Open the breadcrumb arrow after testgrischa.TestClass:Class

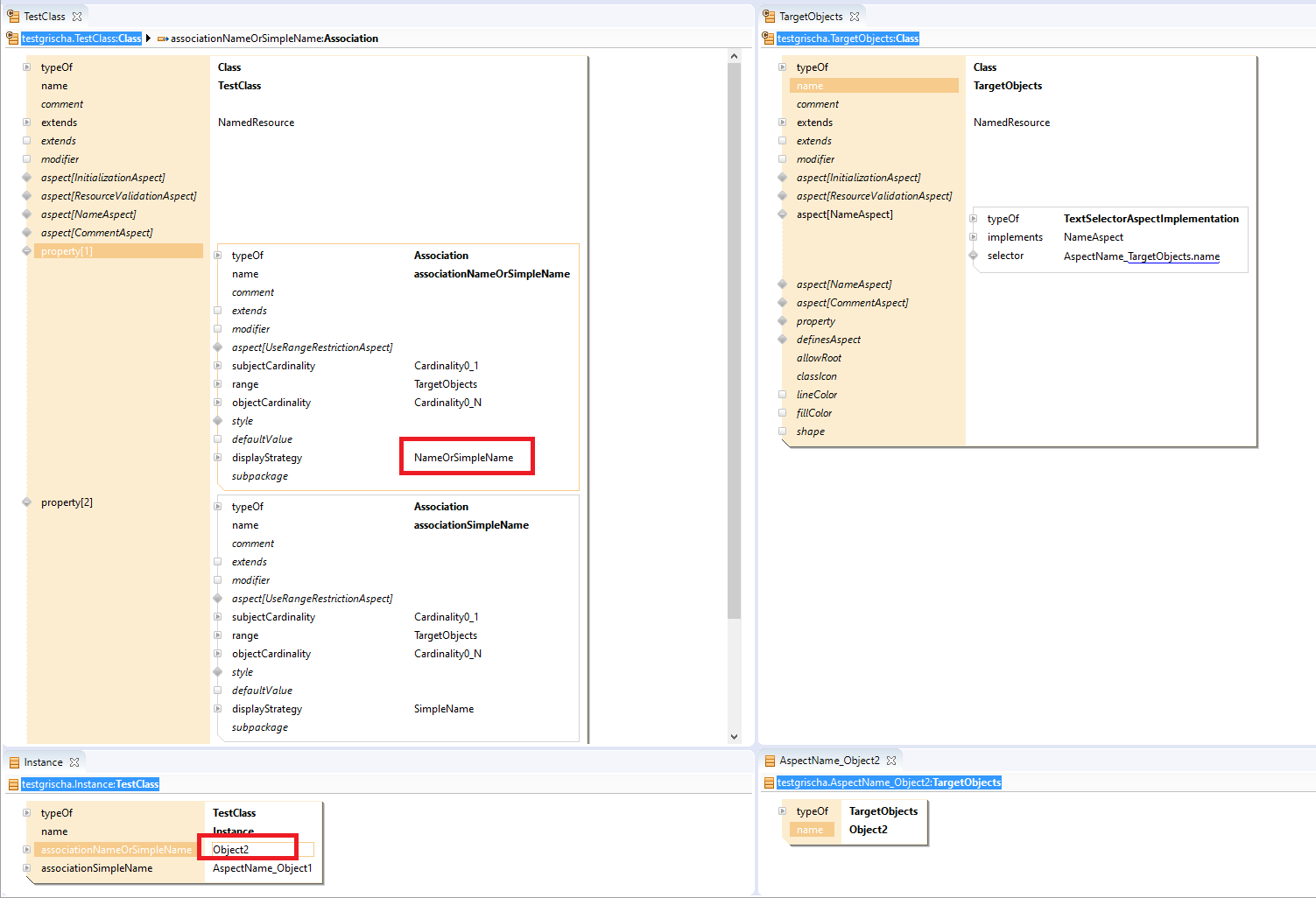(148, 39)
